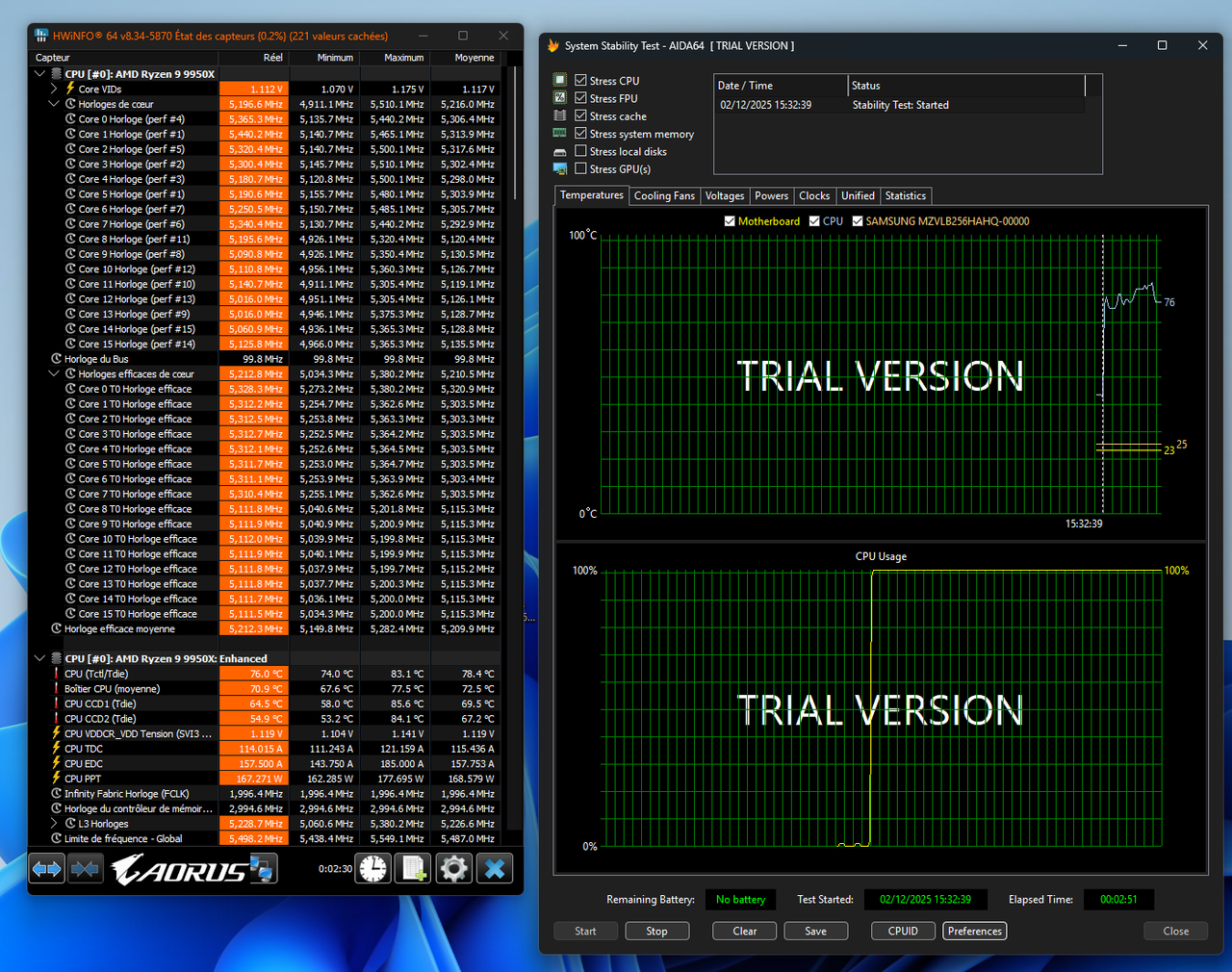Switch to the Voltages tab

point(725,196)
